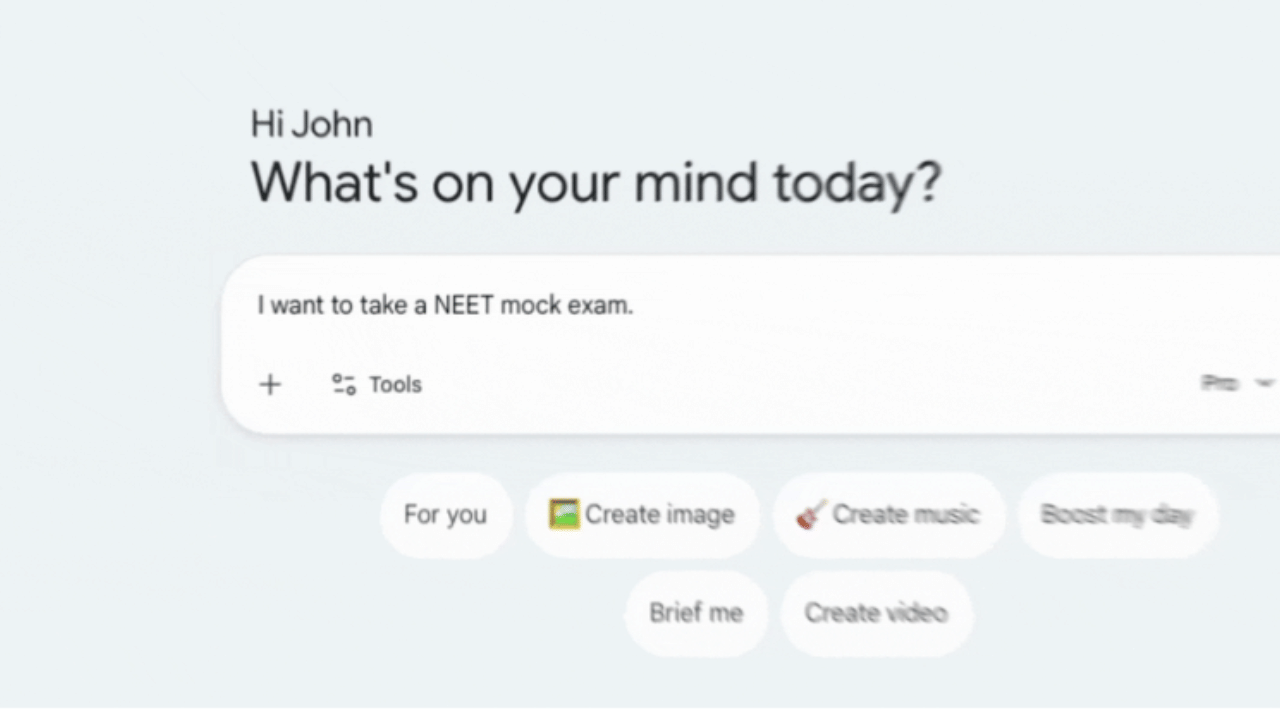
Task: Click the picture icon on Create image
Action: [x=564, y=514]
